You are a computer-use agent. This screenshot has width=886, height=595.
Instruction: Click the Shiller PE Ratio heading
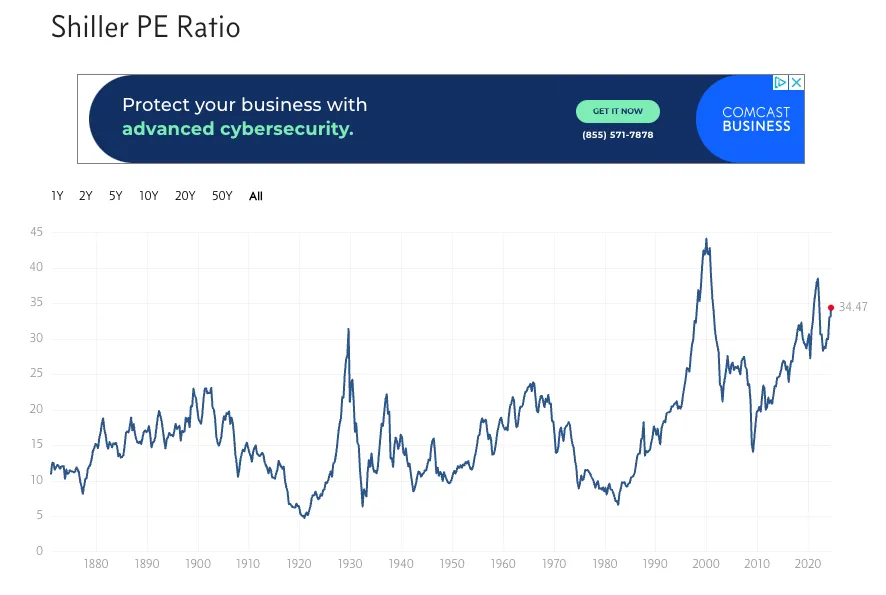tap(146, 27)
